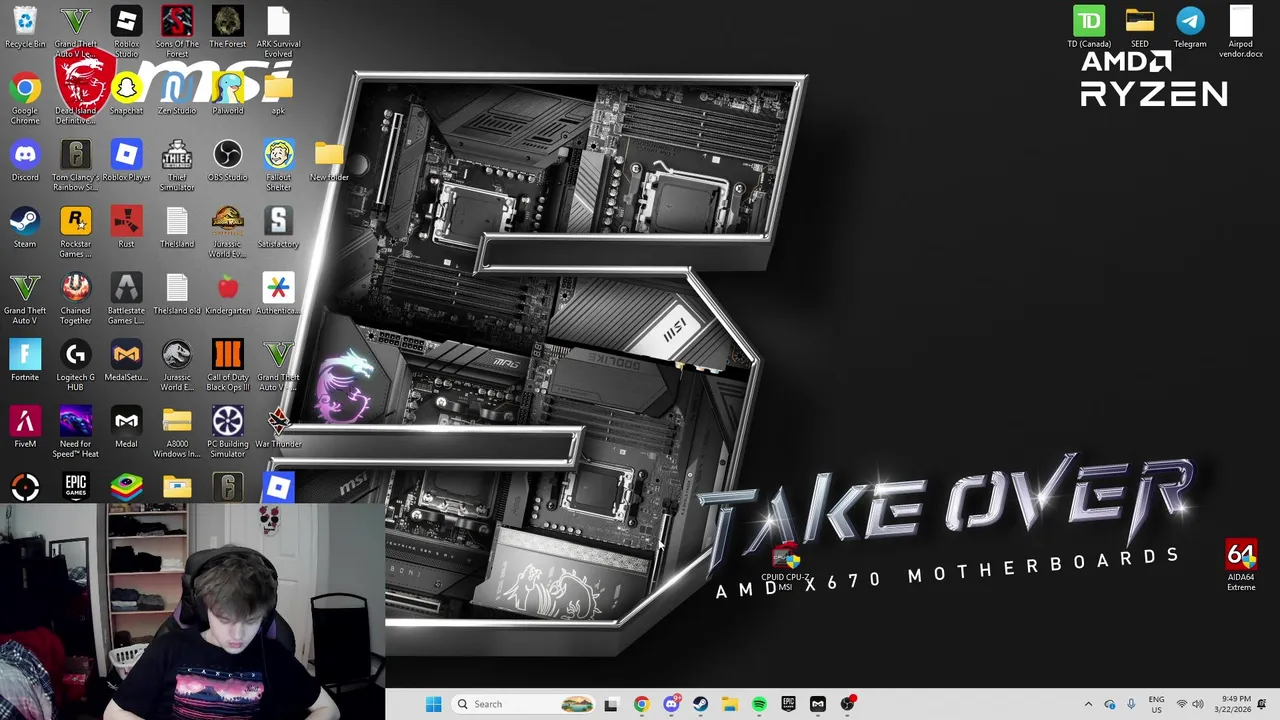Screen dimensions: 1280x720
Task: Open the 9:49 PM clock calendar
Action: point(1232,704)
